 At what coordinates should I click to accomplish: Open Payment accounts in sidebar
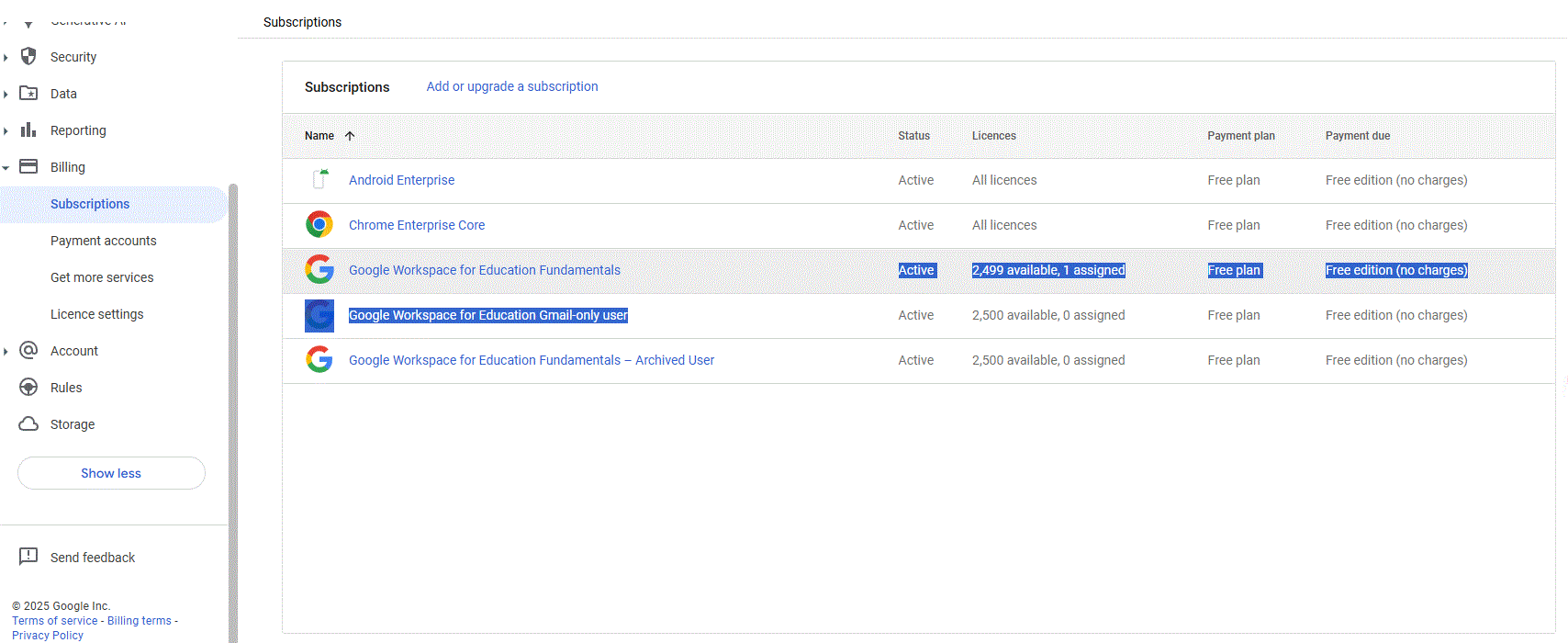click(x=104, y=241)
